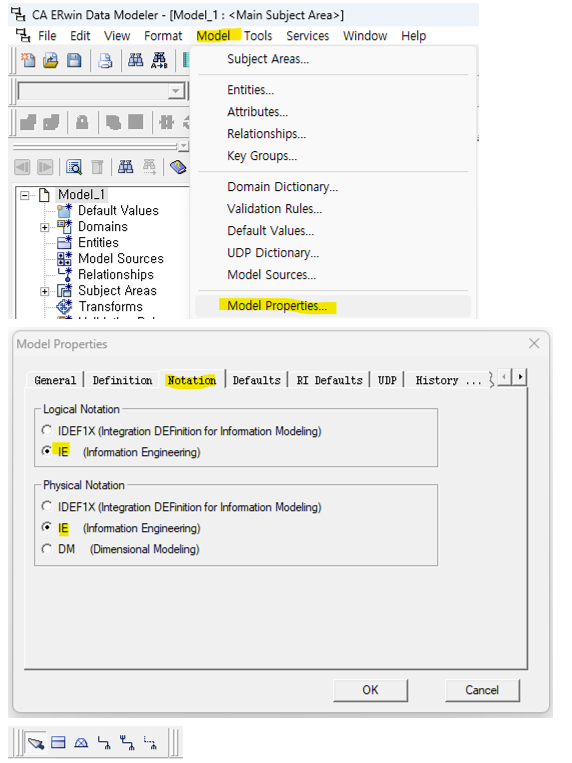
Task: Click Cancel in Model Properties dialog
Action: pyautogui.click(x=482, y=690)
